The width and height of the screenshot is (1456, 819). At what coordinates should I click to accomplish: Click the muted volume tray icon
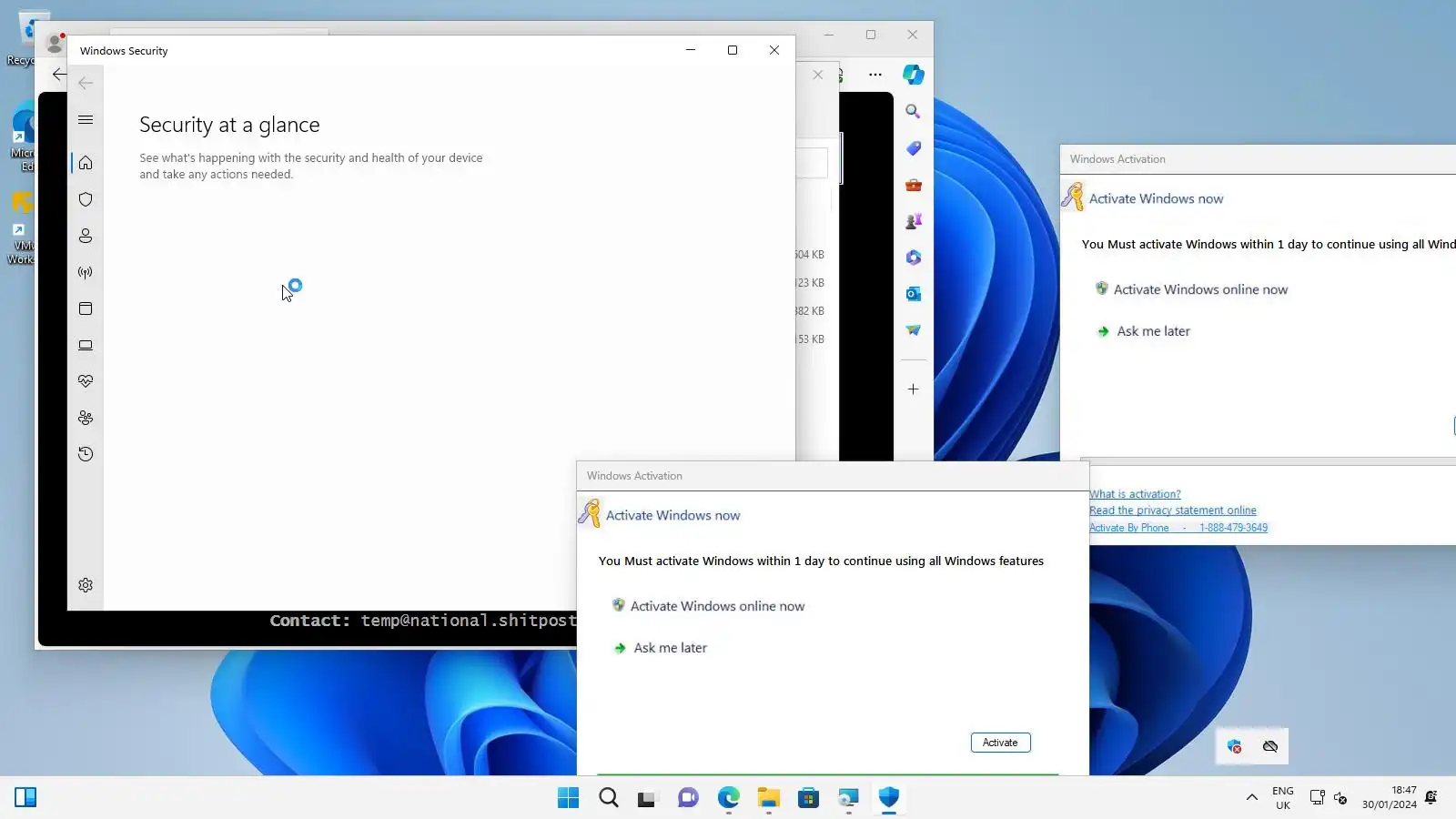pos(1340,798)
